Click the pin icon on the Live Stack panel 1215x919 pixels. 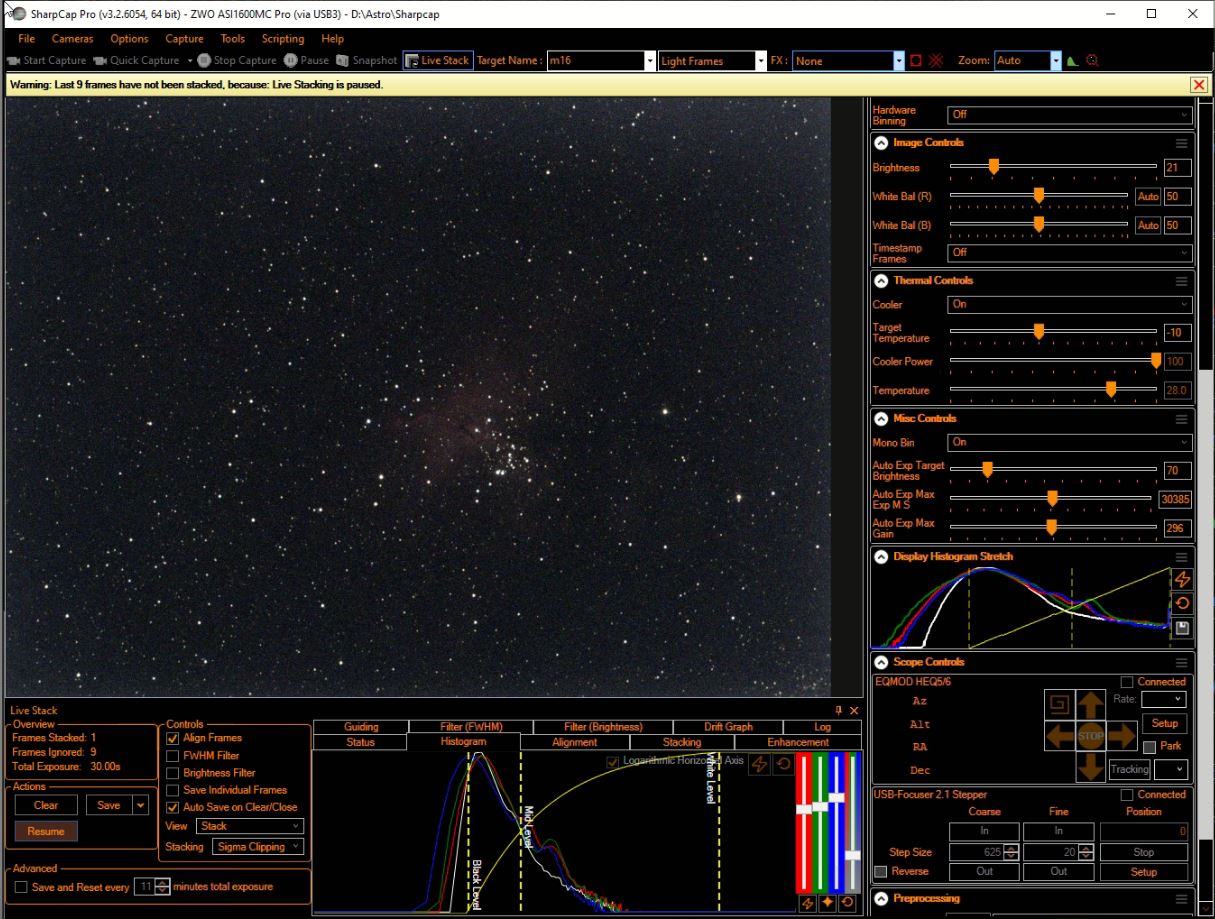coord(840,710)
